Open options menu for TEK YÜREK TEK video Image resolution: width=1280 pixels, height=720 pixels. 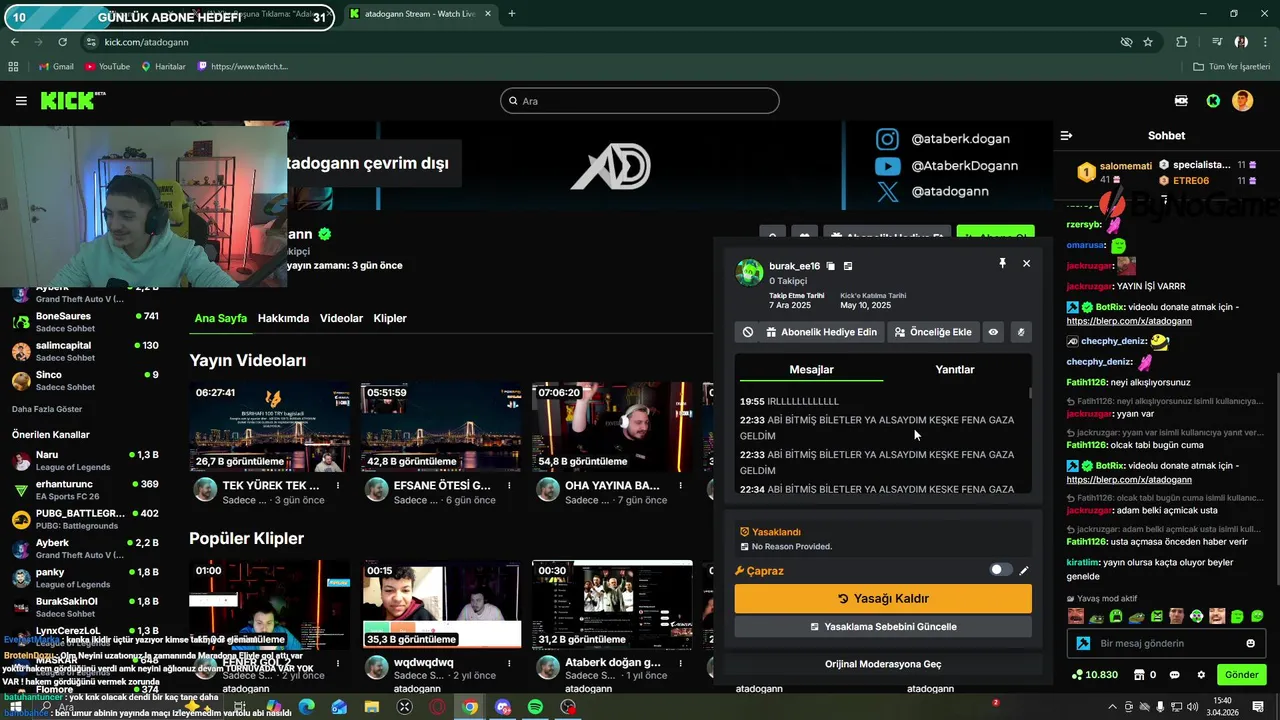tap(338, 485)
